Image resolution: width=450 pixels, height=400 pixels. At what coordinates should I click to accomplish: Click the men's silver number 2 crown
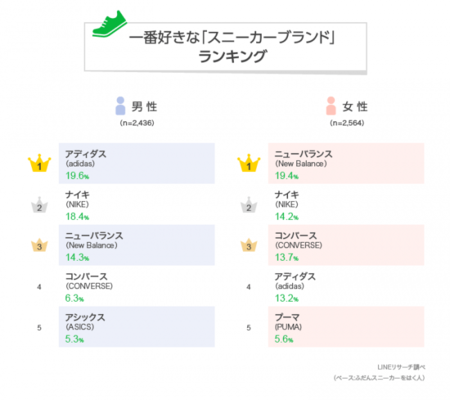39,205
